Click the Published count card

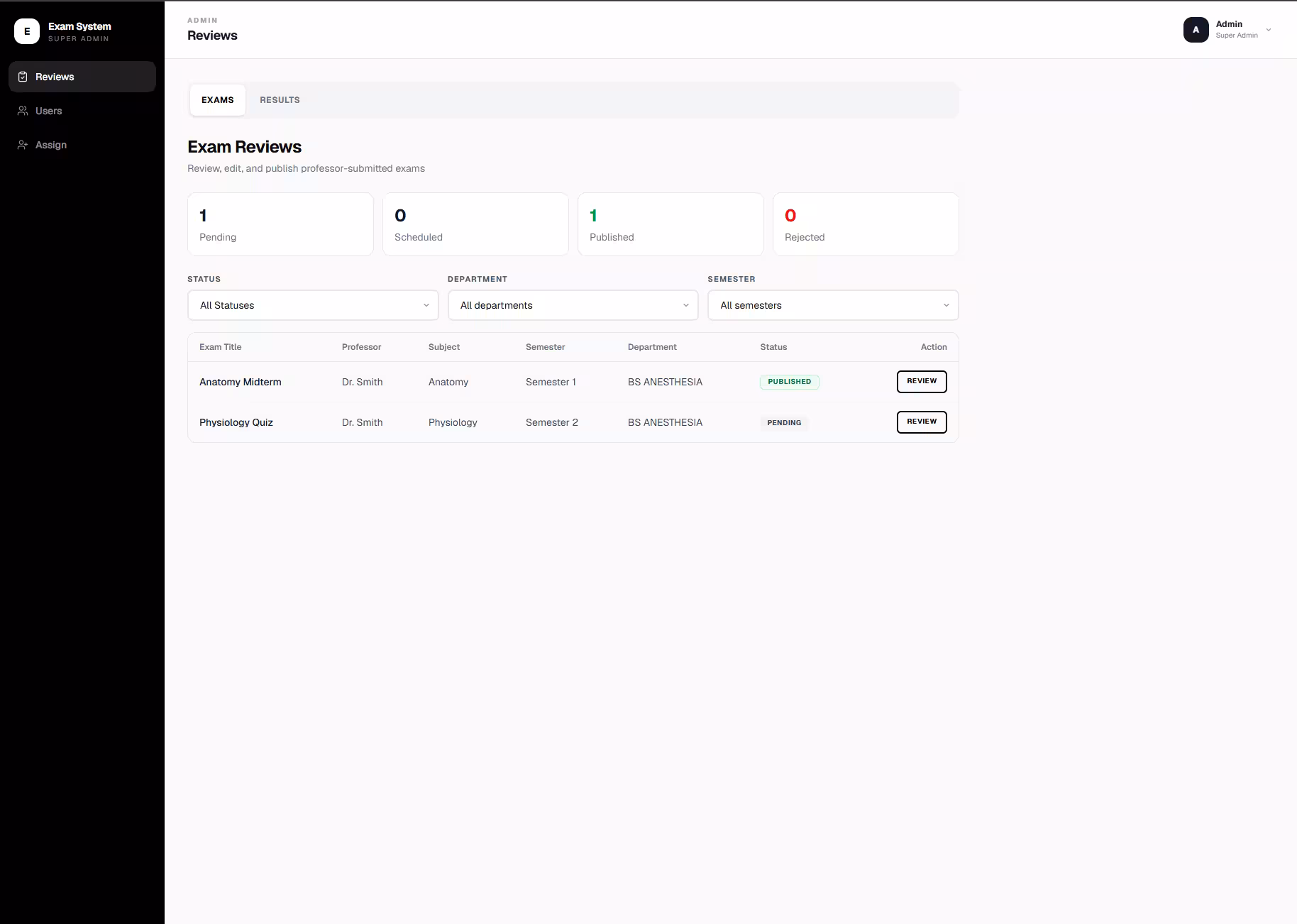click(670, 224)
